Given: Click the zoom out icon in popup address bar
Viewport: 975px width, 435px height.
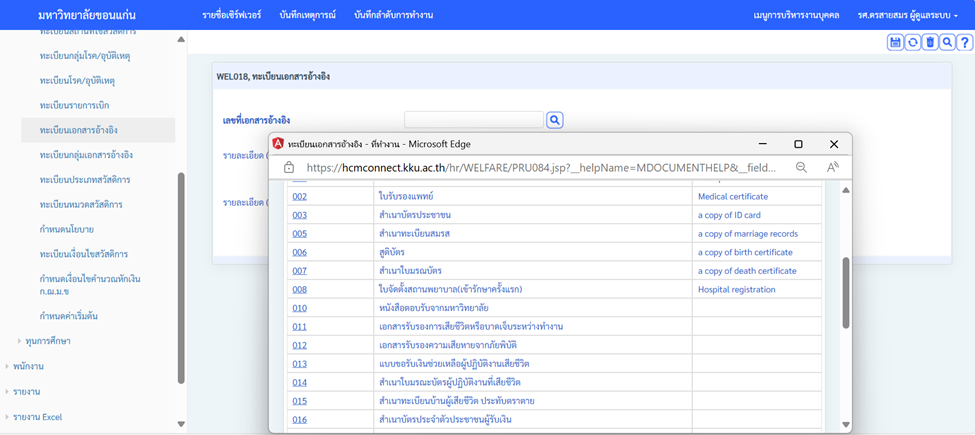Looking at the screenshot, I should click(x=801, y=168).
